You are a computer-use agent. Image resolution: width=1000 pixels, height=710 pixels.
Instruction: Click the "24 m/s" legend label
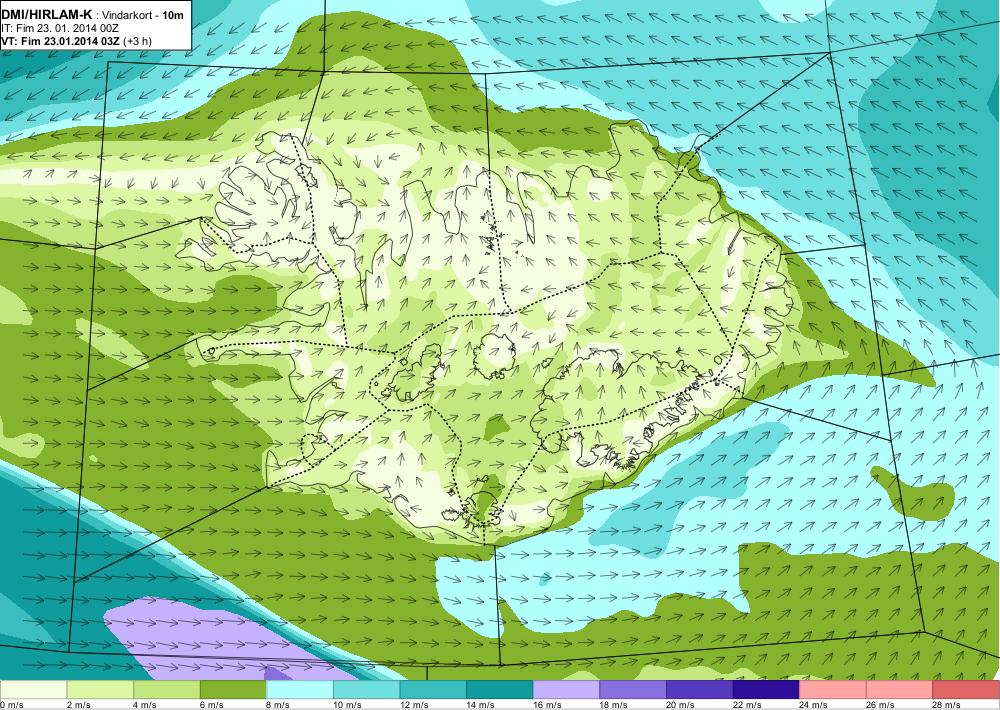[814, 705]
